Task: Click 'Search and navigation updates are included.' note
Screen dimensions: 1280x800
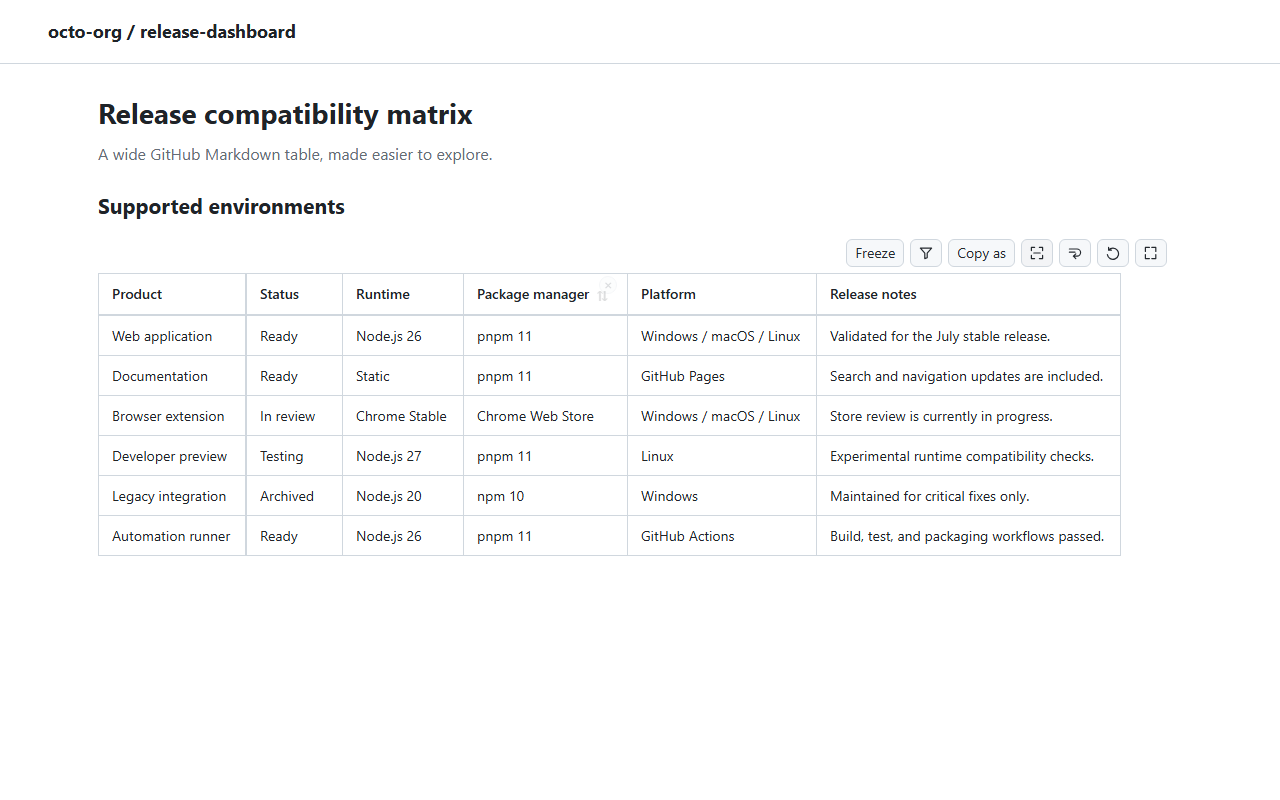Action: click(966, 376)
